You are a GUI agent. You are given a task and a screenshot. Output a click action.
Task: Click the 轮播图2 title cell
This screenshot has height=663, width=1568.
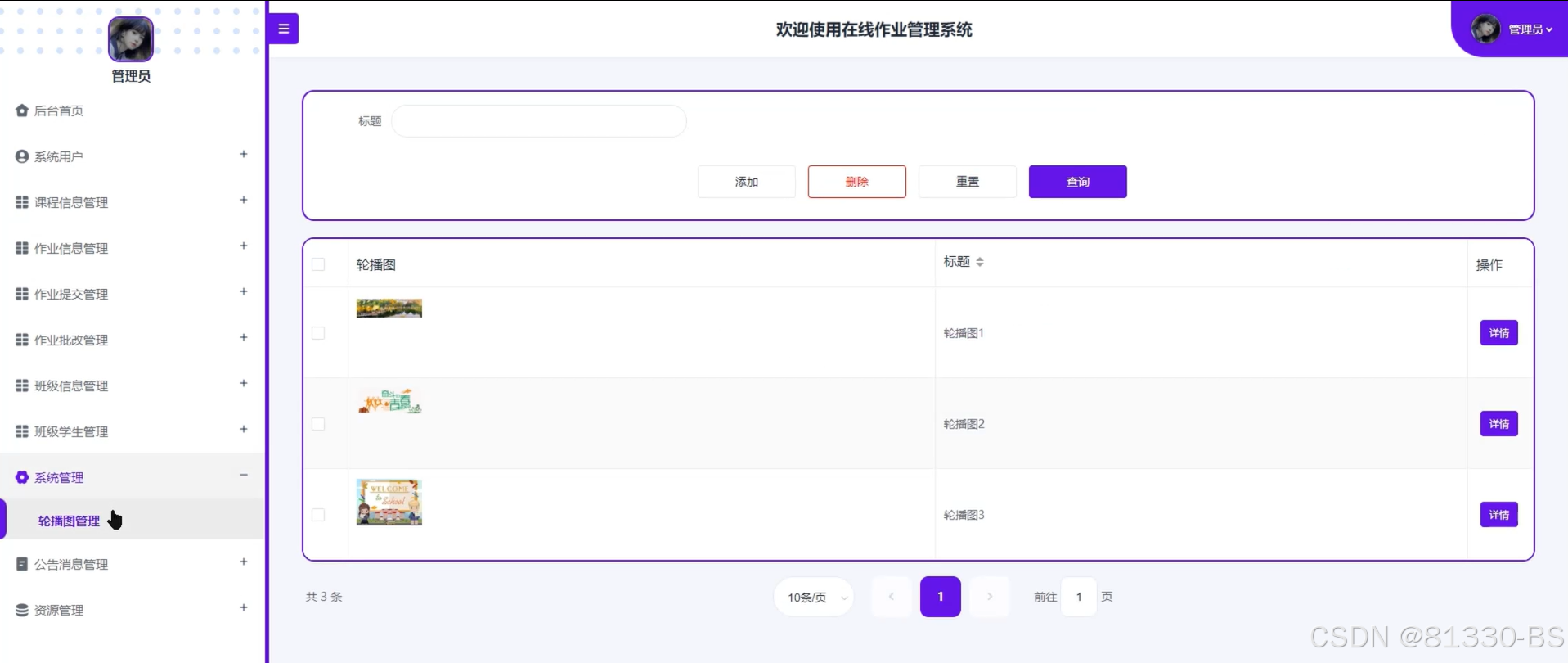click(964, 424)
